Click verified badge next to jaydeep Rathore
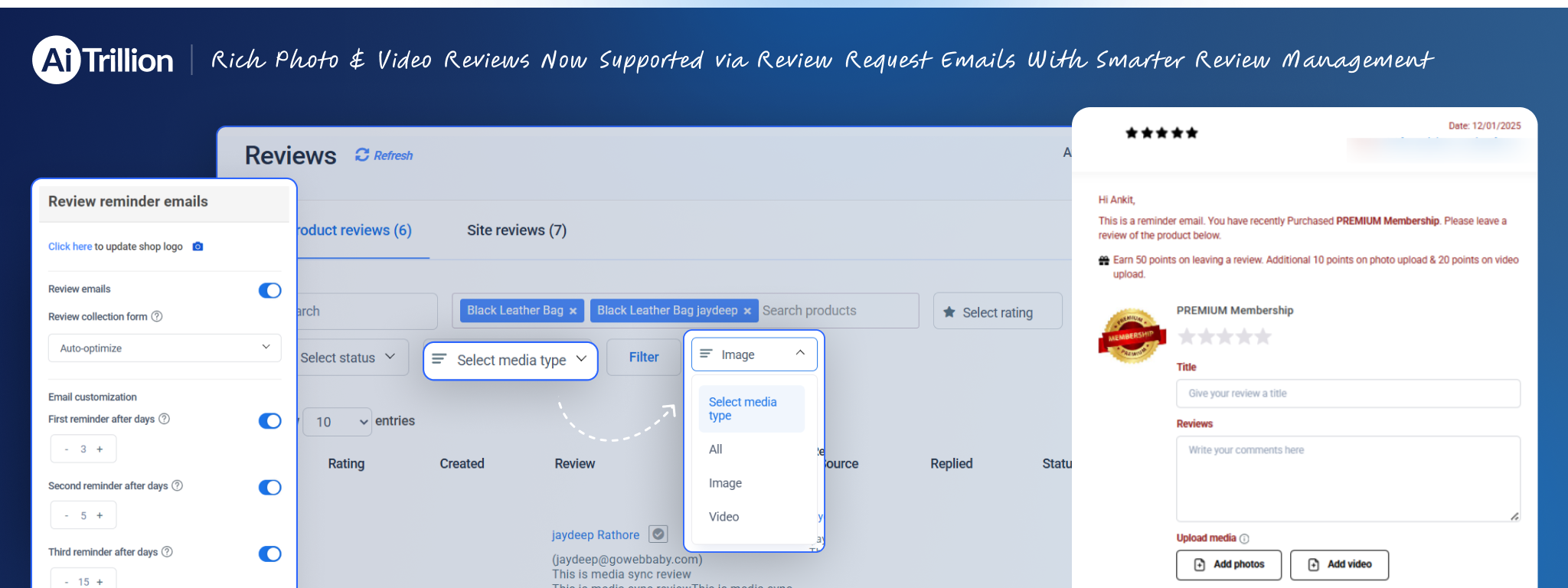1568x588 pixels. click(658, 534)
